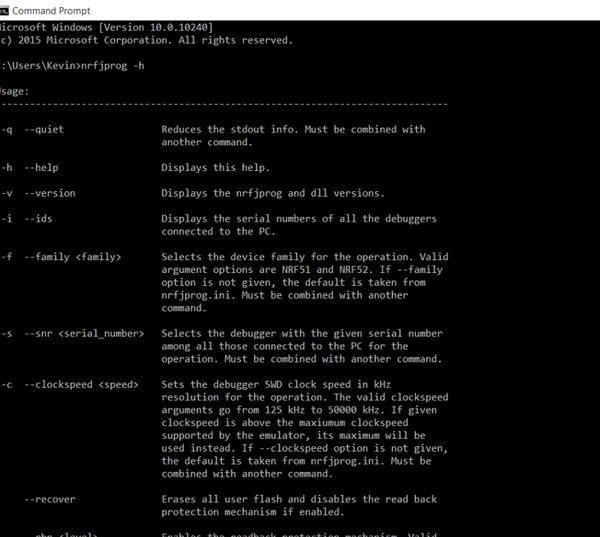The height and width of the screenshot is (537, 600).
Task: Click the "Displays this help." description
Action: [215, 168]
